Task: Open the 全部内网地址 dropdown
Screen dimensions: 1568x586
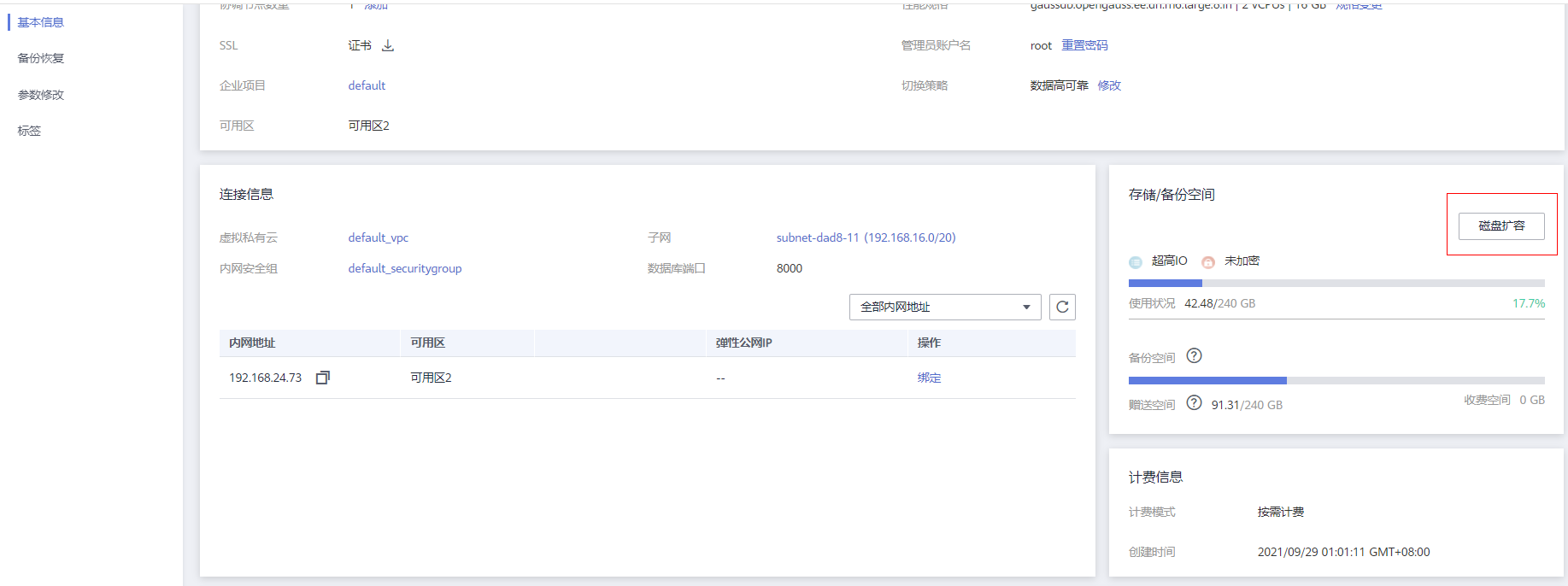Action: coord(945,307)
